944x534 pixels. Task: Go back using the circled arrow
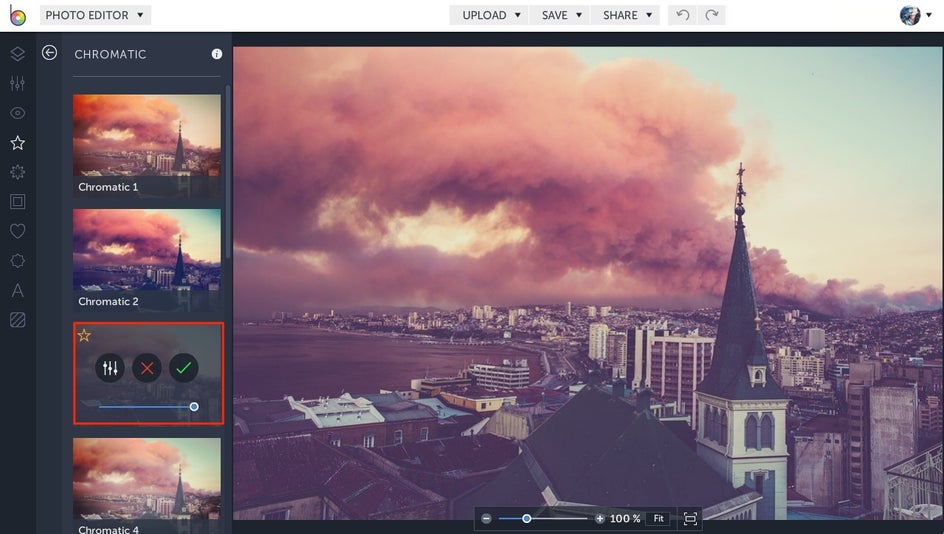point(49,53)
